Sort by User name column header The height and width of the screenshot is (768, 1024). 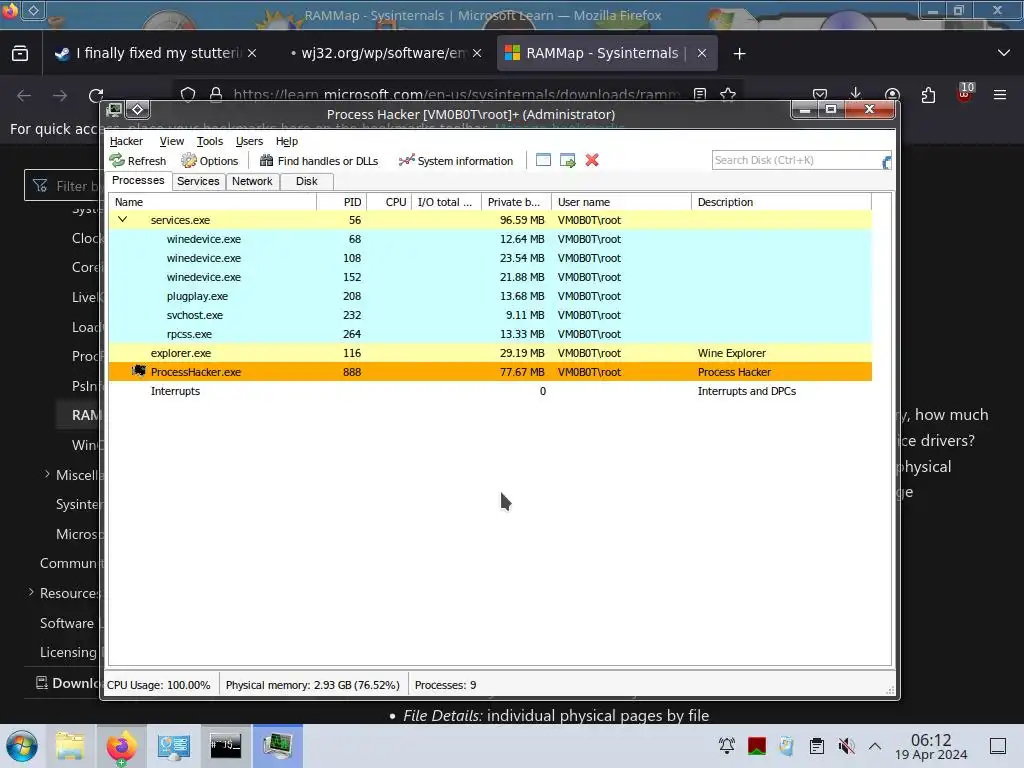(621, 202)
